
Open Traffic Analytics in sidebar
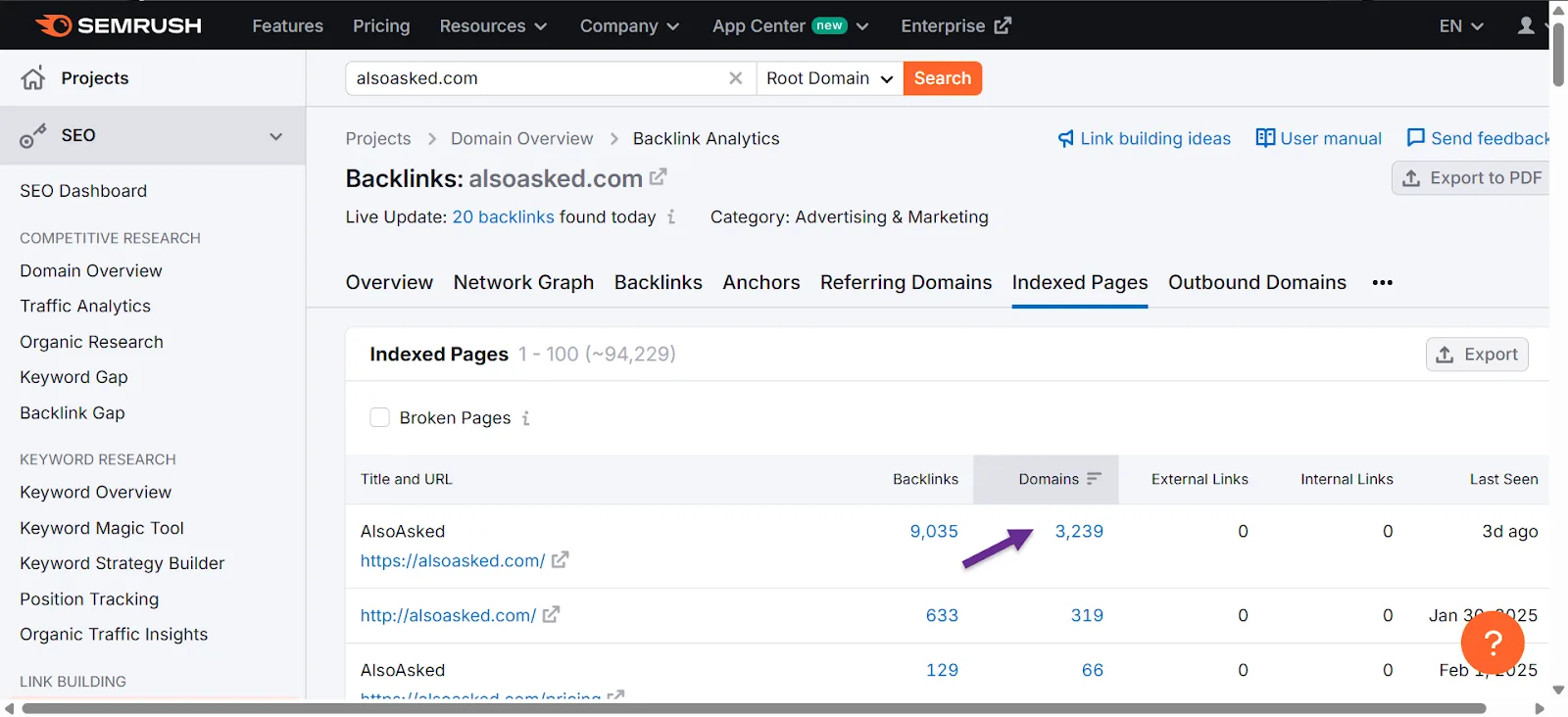(x=85, y=306)
